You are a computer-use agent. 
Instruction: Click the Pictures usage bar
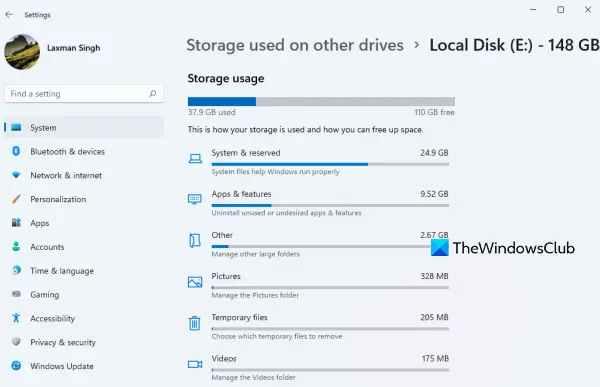click(x=330, y=287)
